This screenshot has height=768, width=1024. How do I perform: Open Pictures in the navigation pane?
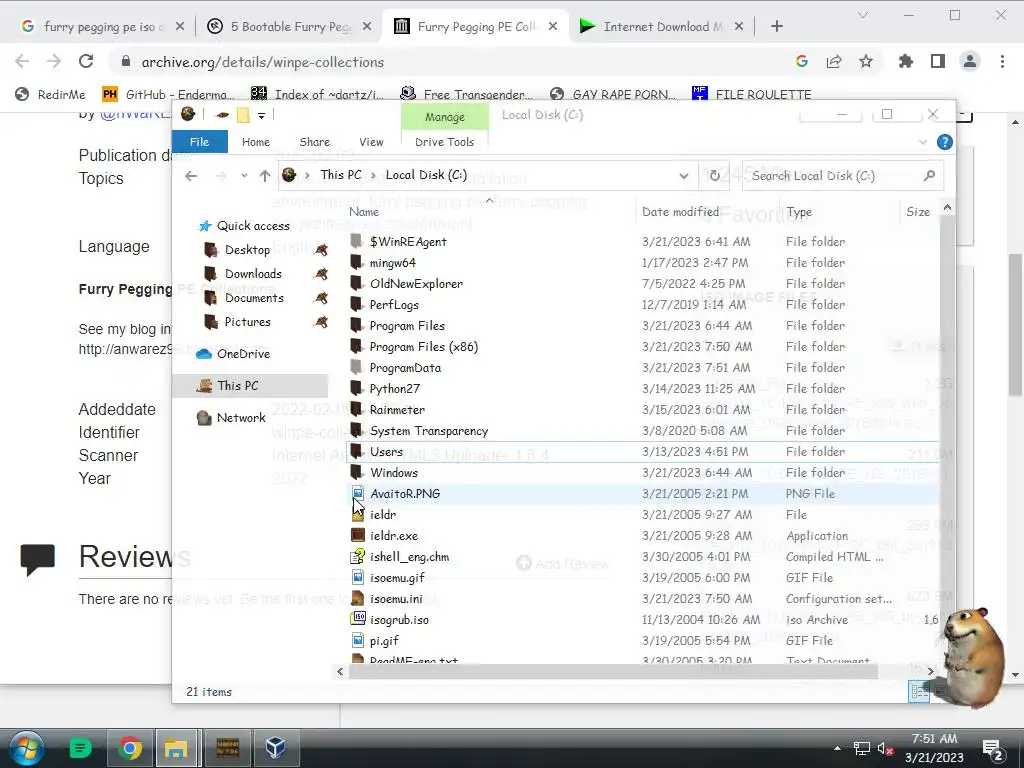tap(247, 321)
